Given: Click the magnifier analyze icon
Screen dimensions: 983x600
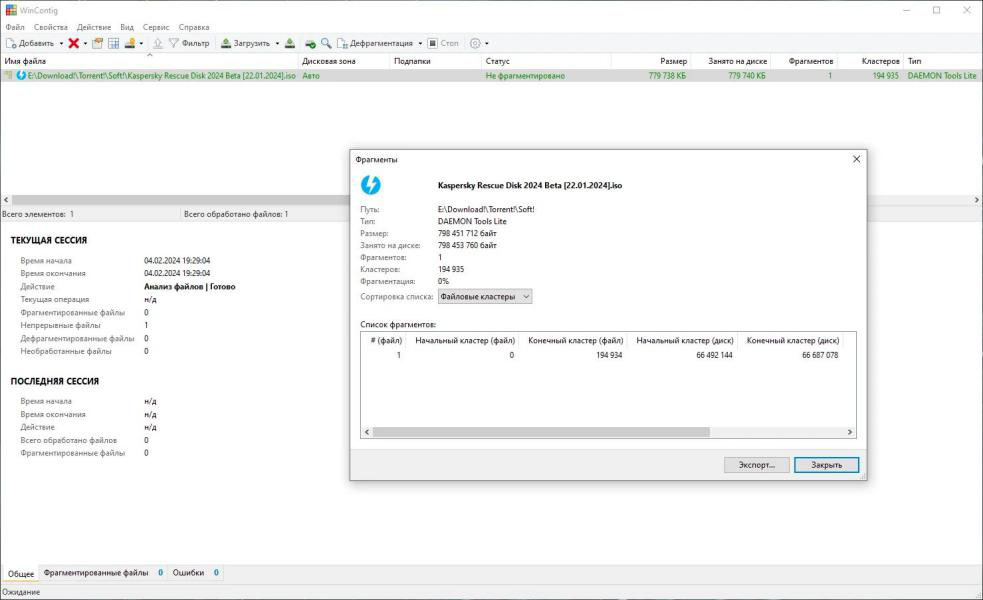Looking at the screenshot, I should point(326,43).
